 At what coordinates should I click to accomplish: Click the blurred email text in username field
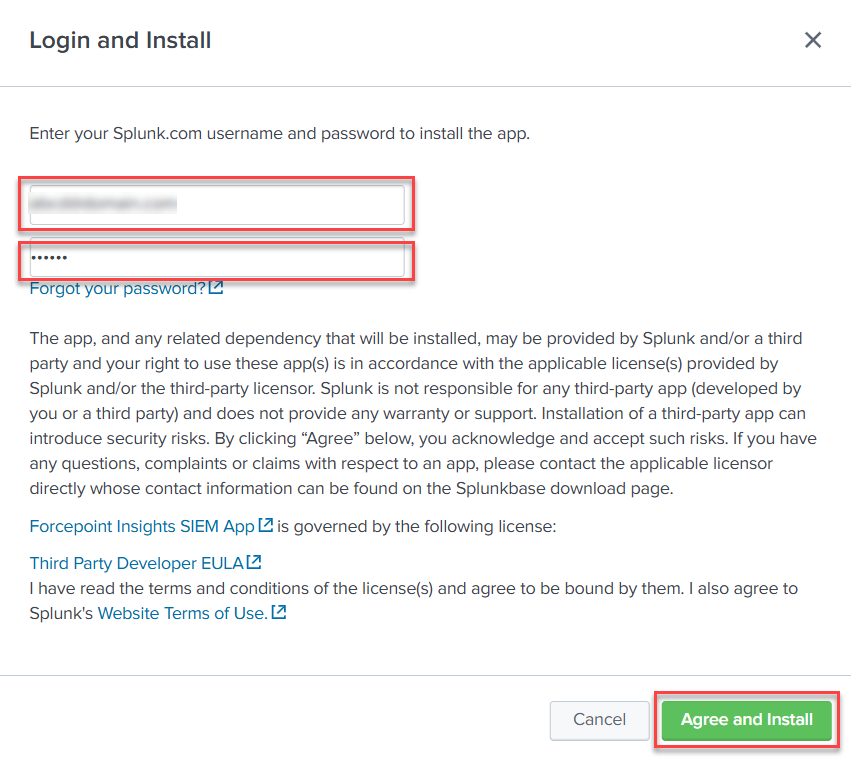tap(104, 204)
